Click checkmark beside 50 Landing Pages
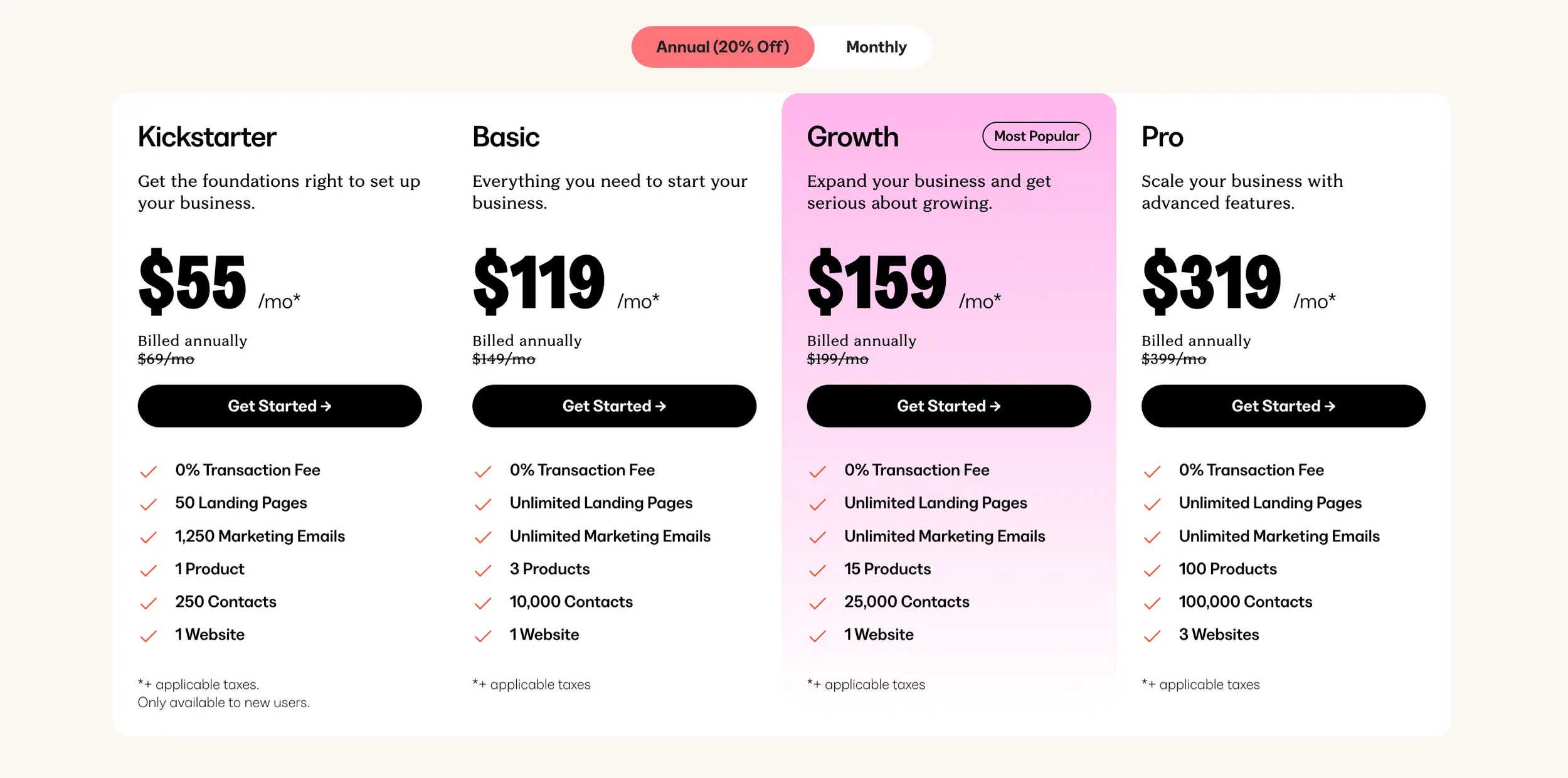 pos(149,504)
